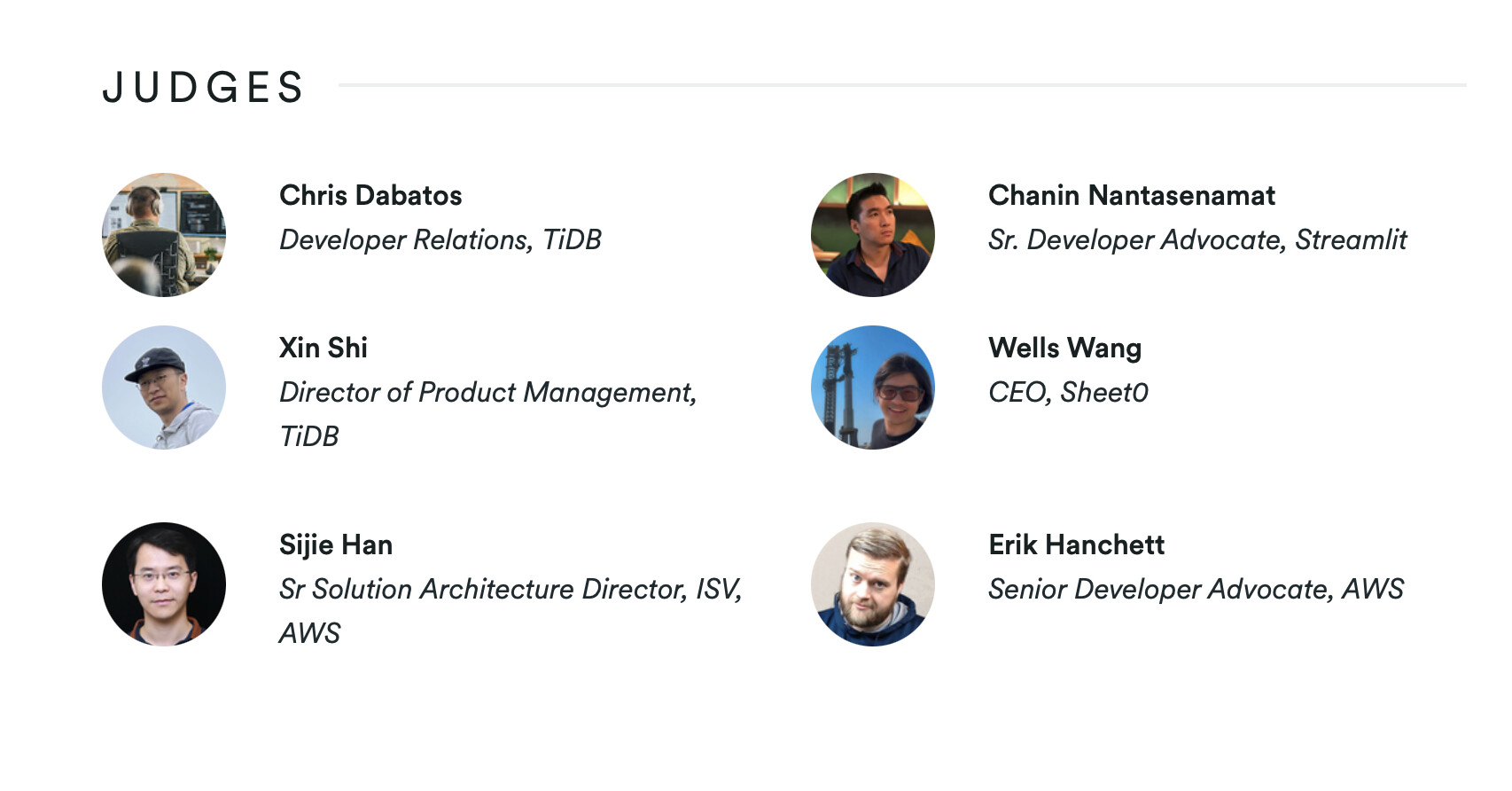Click the "Senior Developer Advocate, AWS" title

[x=1196, y=589]
